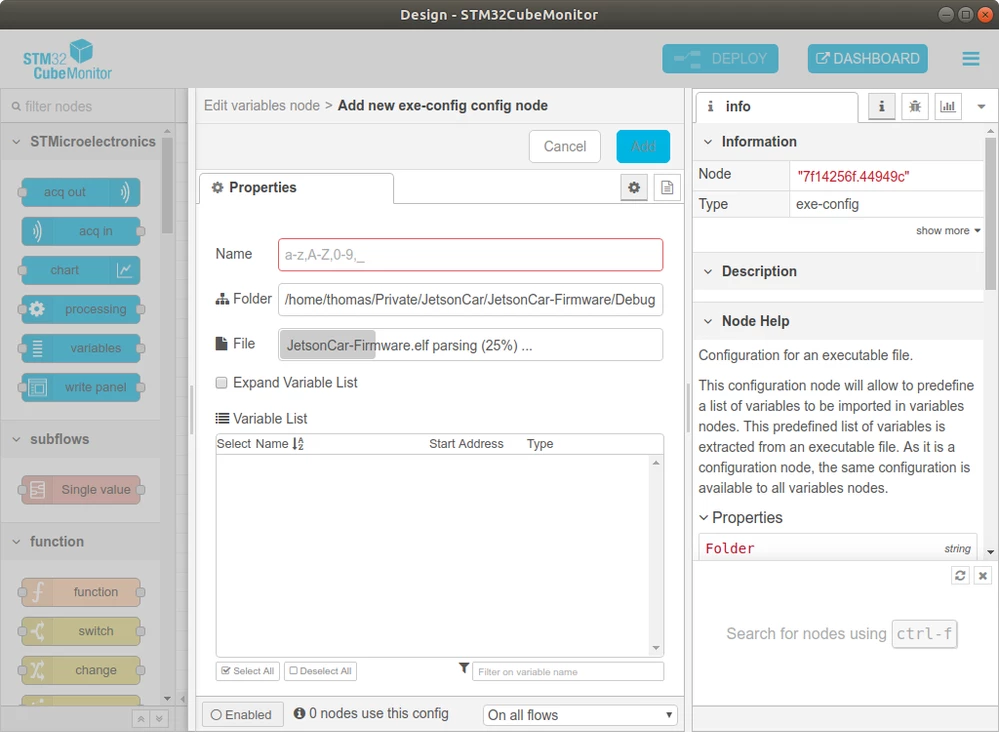Click the node properties gear icon
This screenshot has height=732, width=999.
click(x=634, y=187)
